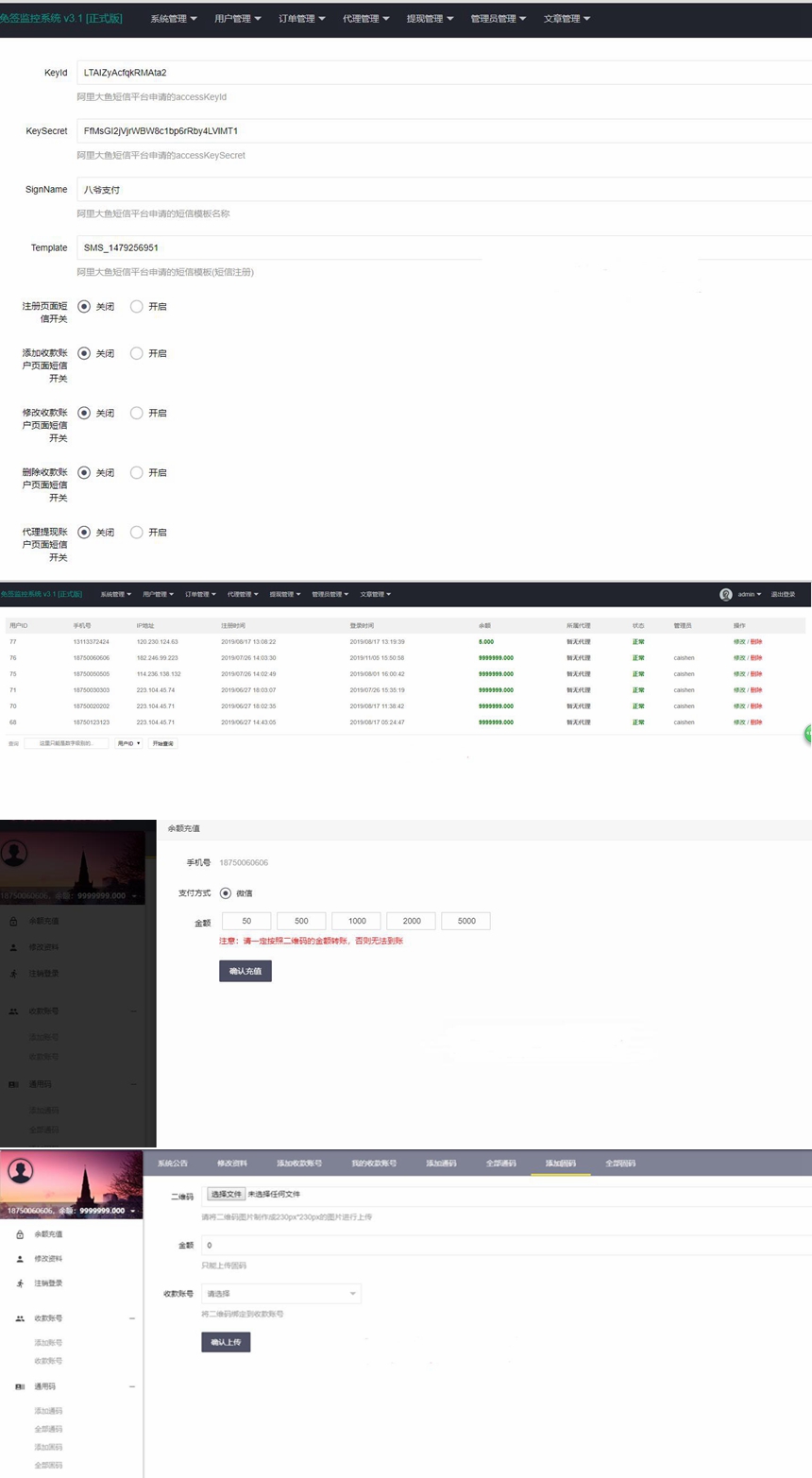Click the 收款账号 group icon in bottom sidebar
This screenshot has height=1478, width=812.
click(20, 1318)
